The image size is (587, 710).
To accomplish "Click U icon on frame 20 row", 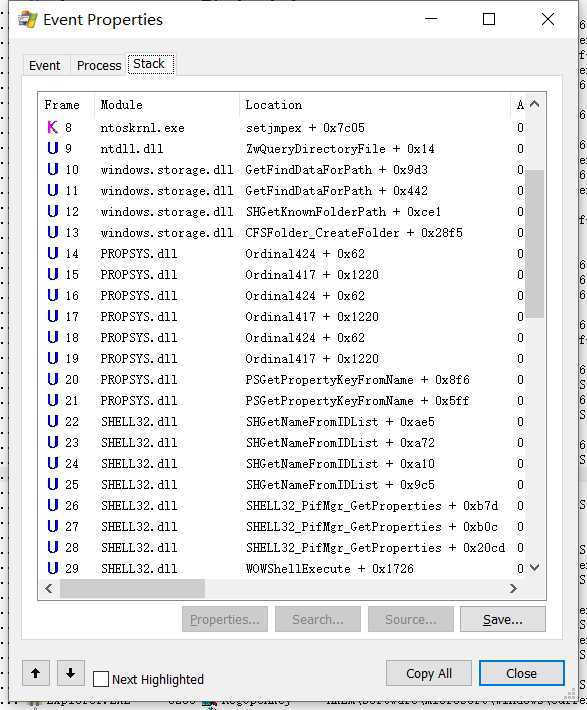I will tap(53, 379).
